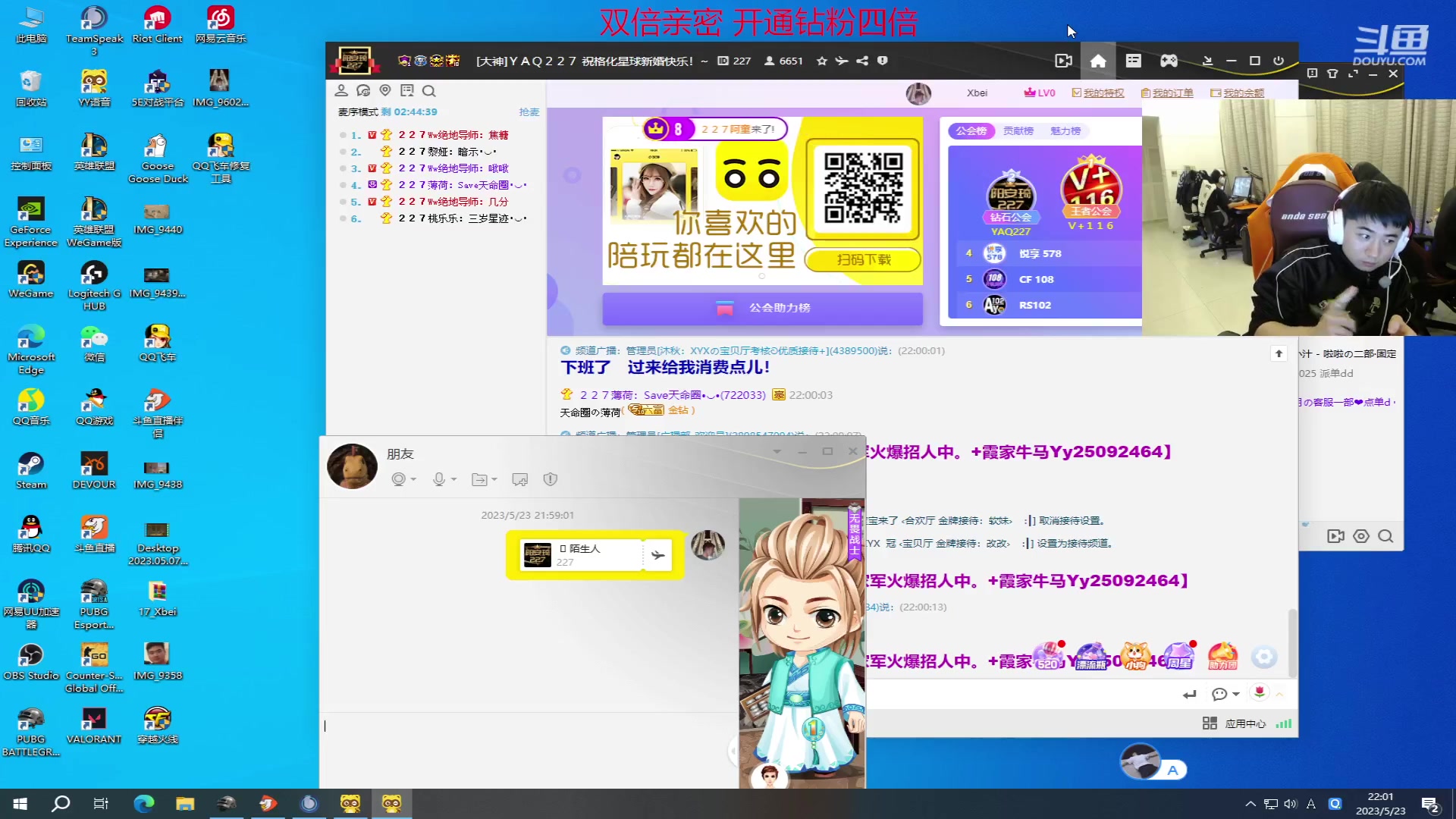Click the flower gift icon near chat box
Image resolution: width=1456 pixels, height=819 pixels.
point(1258,693)
